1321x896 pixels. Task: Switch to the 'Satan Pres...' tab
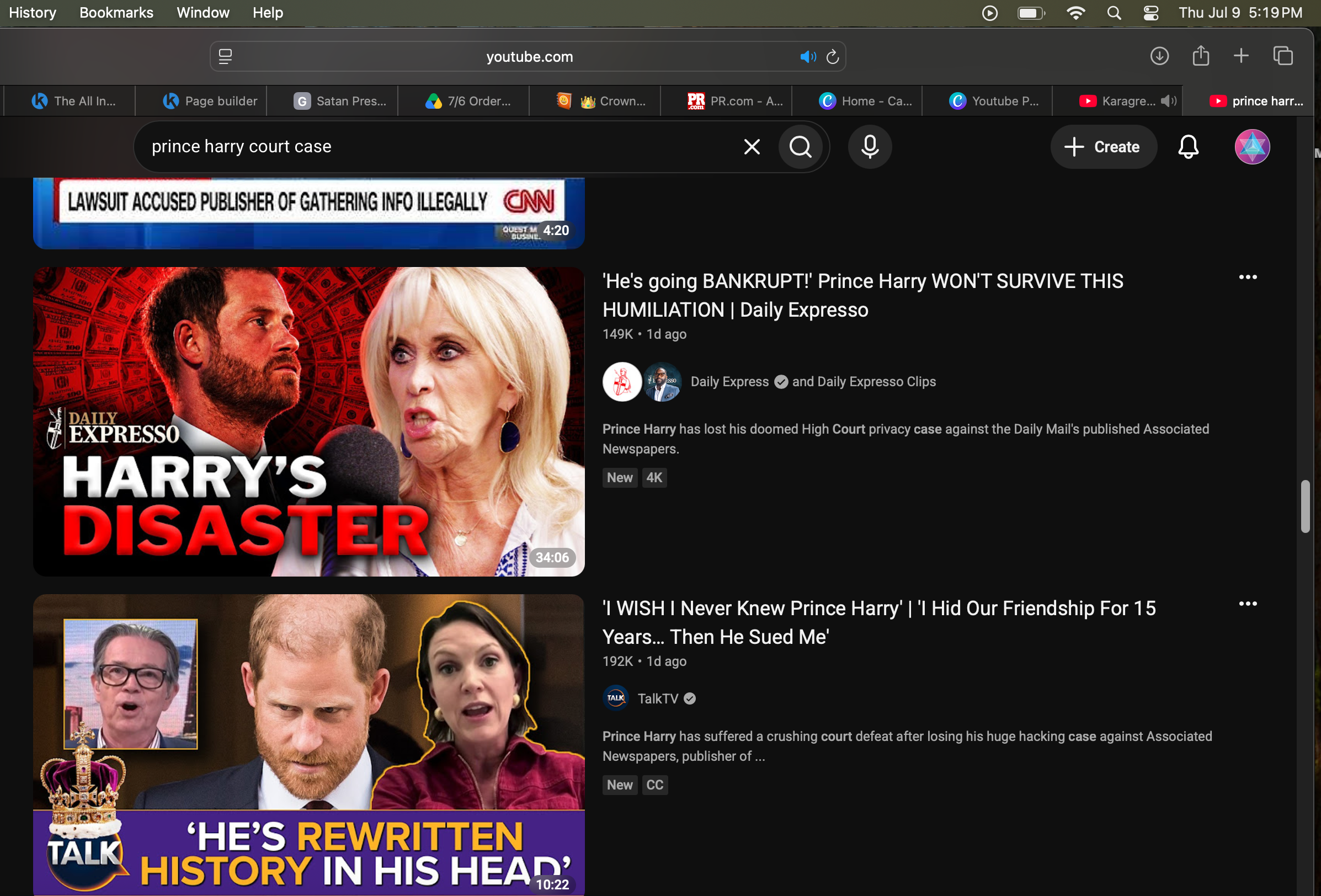click(x=333, y=101)
